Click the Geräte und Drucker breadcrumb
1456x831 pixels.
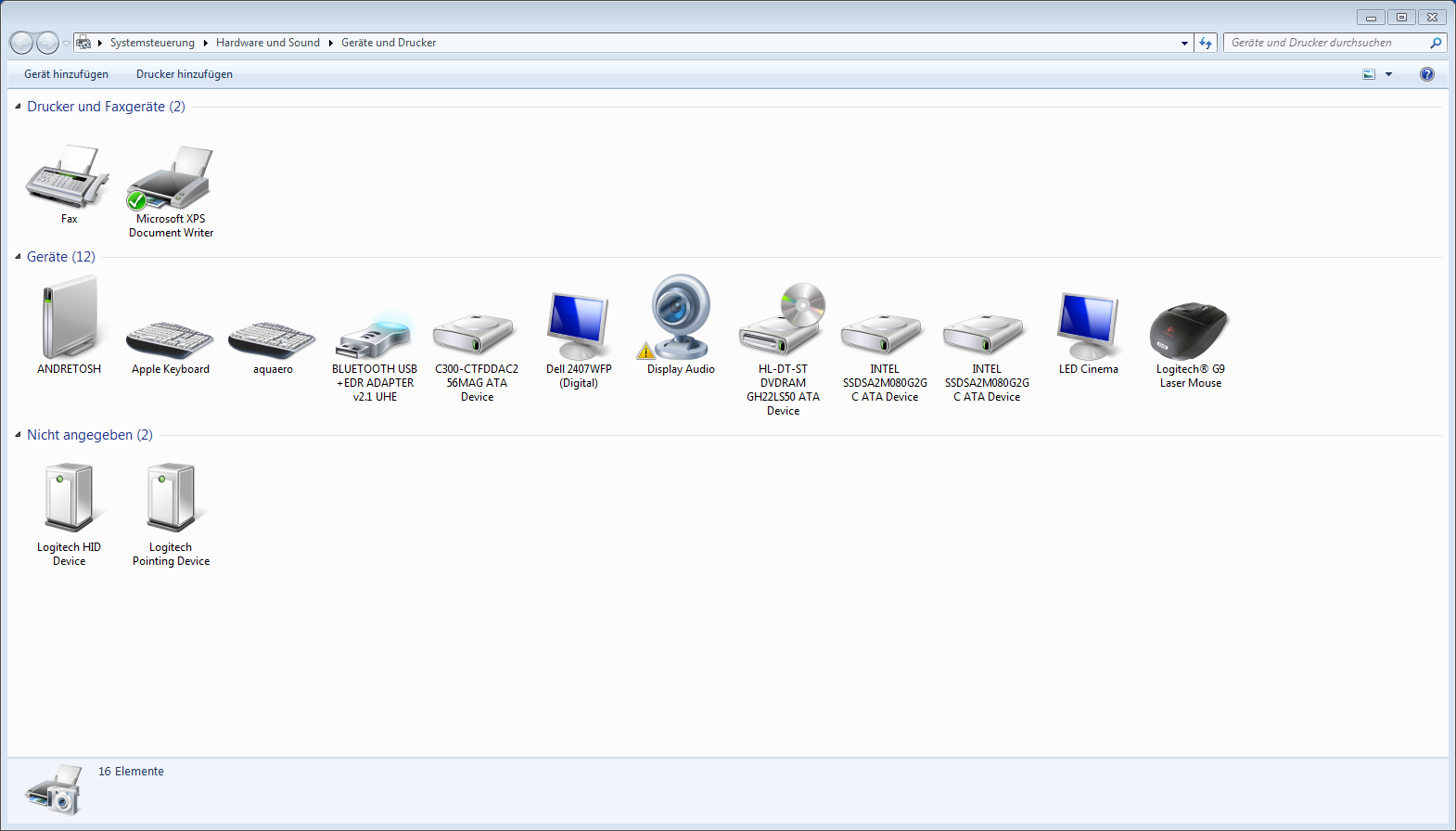point(389,43)
